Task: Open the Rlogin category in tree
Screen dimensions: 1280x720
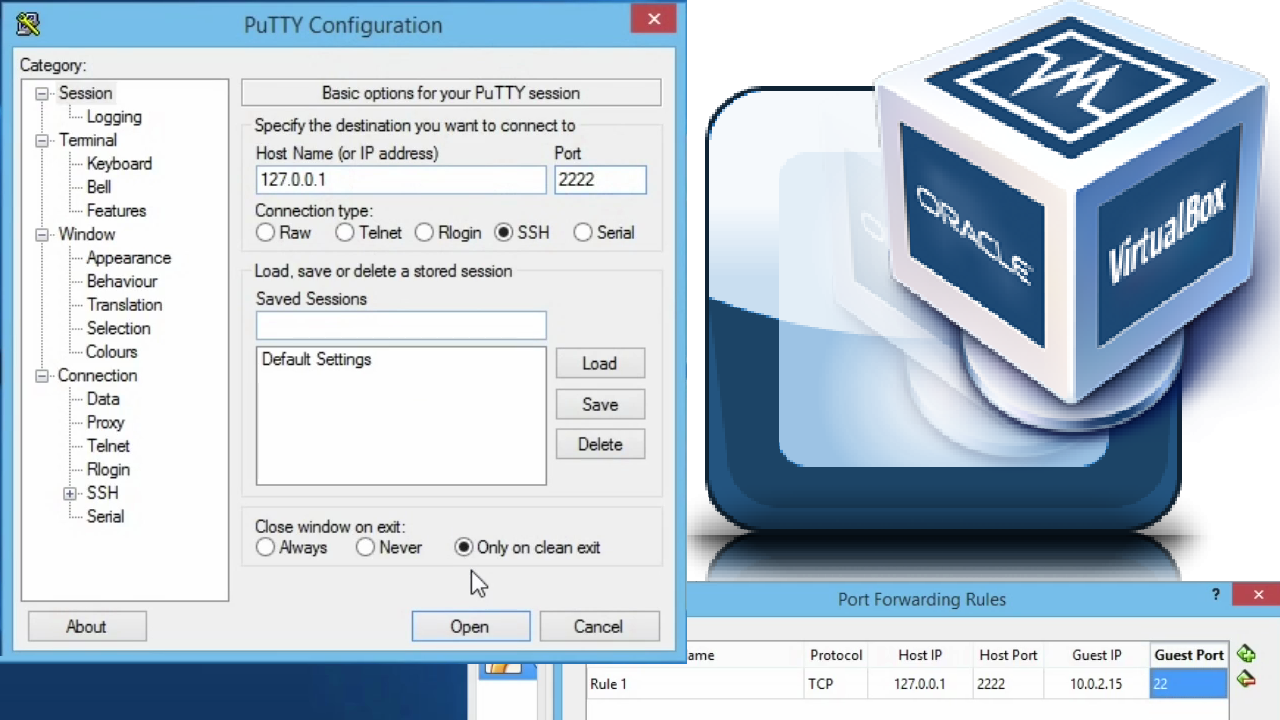Action: click(108, 470)
